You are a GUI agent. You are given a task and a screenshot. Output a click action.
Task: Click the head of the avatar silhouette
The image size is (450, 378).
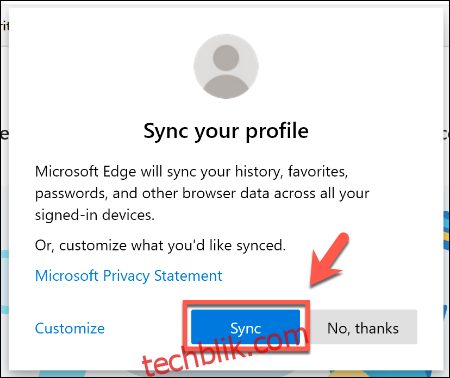click(x=226, y=57)
